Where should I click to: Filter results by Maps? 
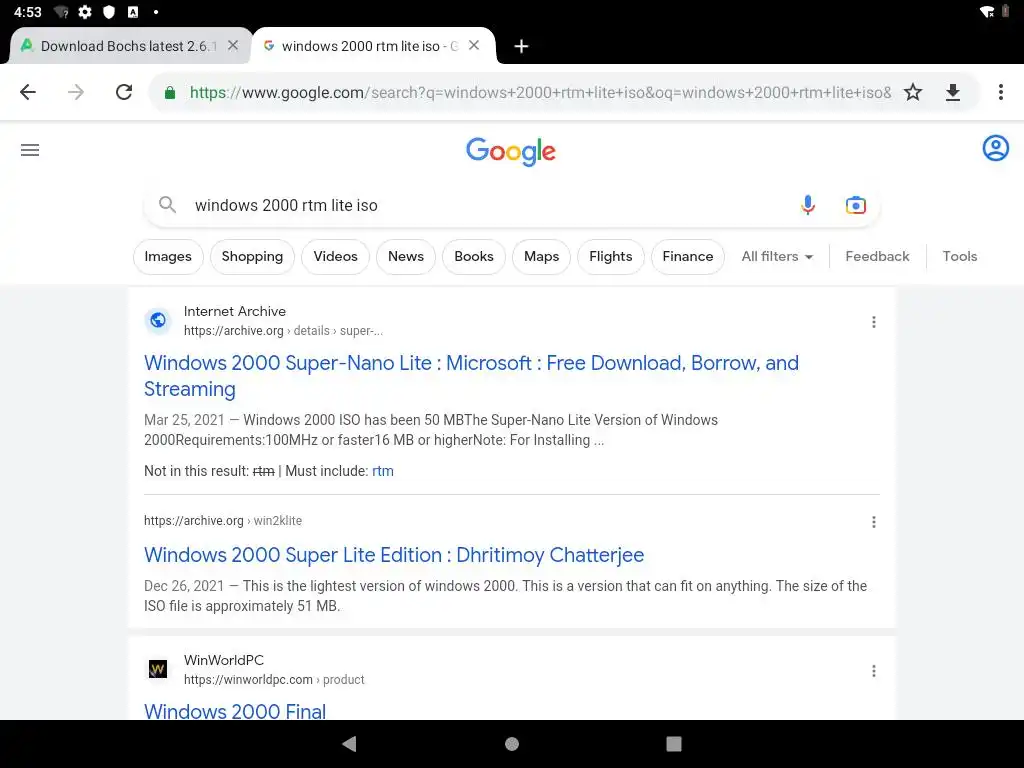541,257
